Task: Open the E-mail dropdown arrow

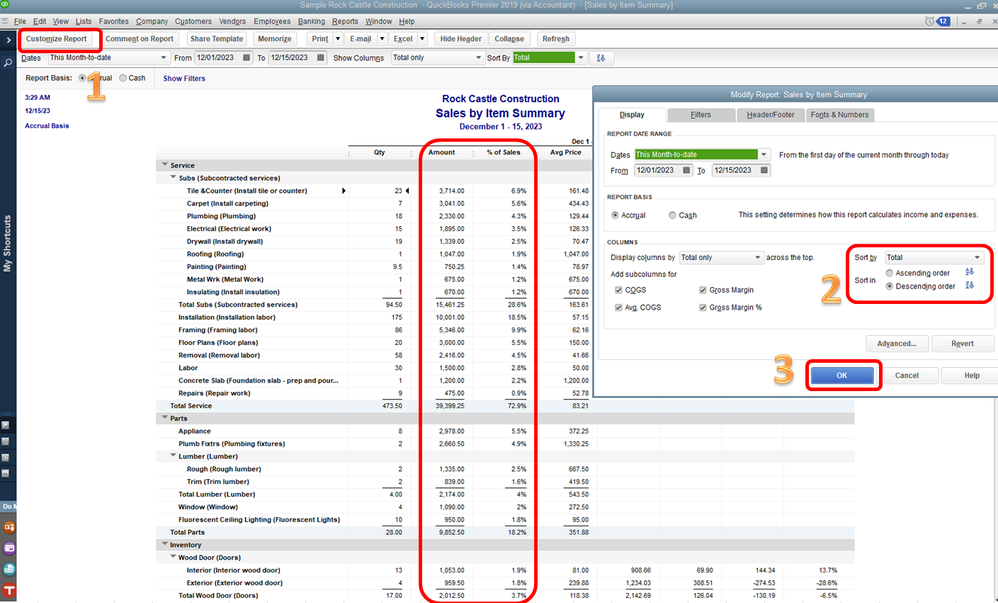Action: (382, 39)
